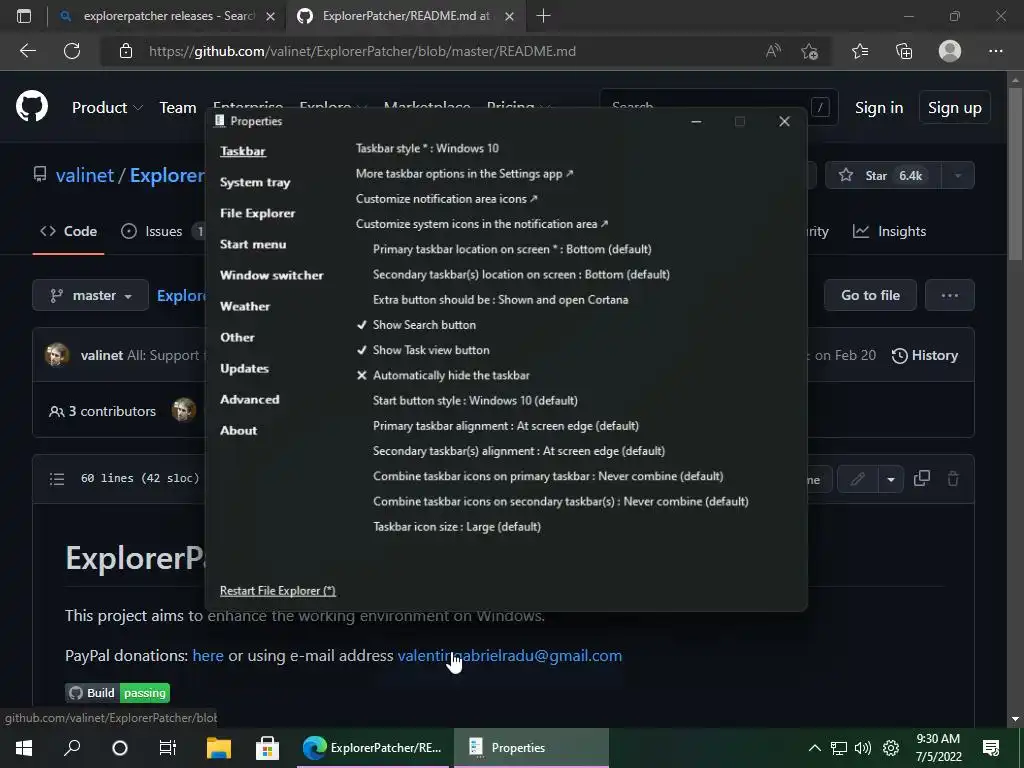
Task: Star the repository button
Action: coord(884,175)
